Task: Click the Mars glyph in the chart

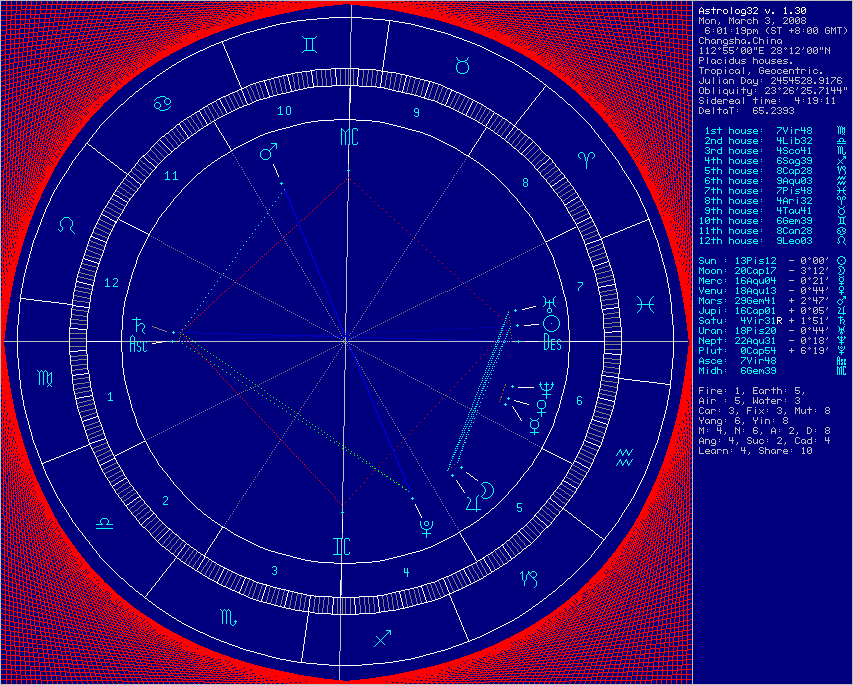Action: pyautogui.click(x=268, y=153)
